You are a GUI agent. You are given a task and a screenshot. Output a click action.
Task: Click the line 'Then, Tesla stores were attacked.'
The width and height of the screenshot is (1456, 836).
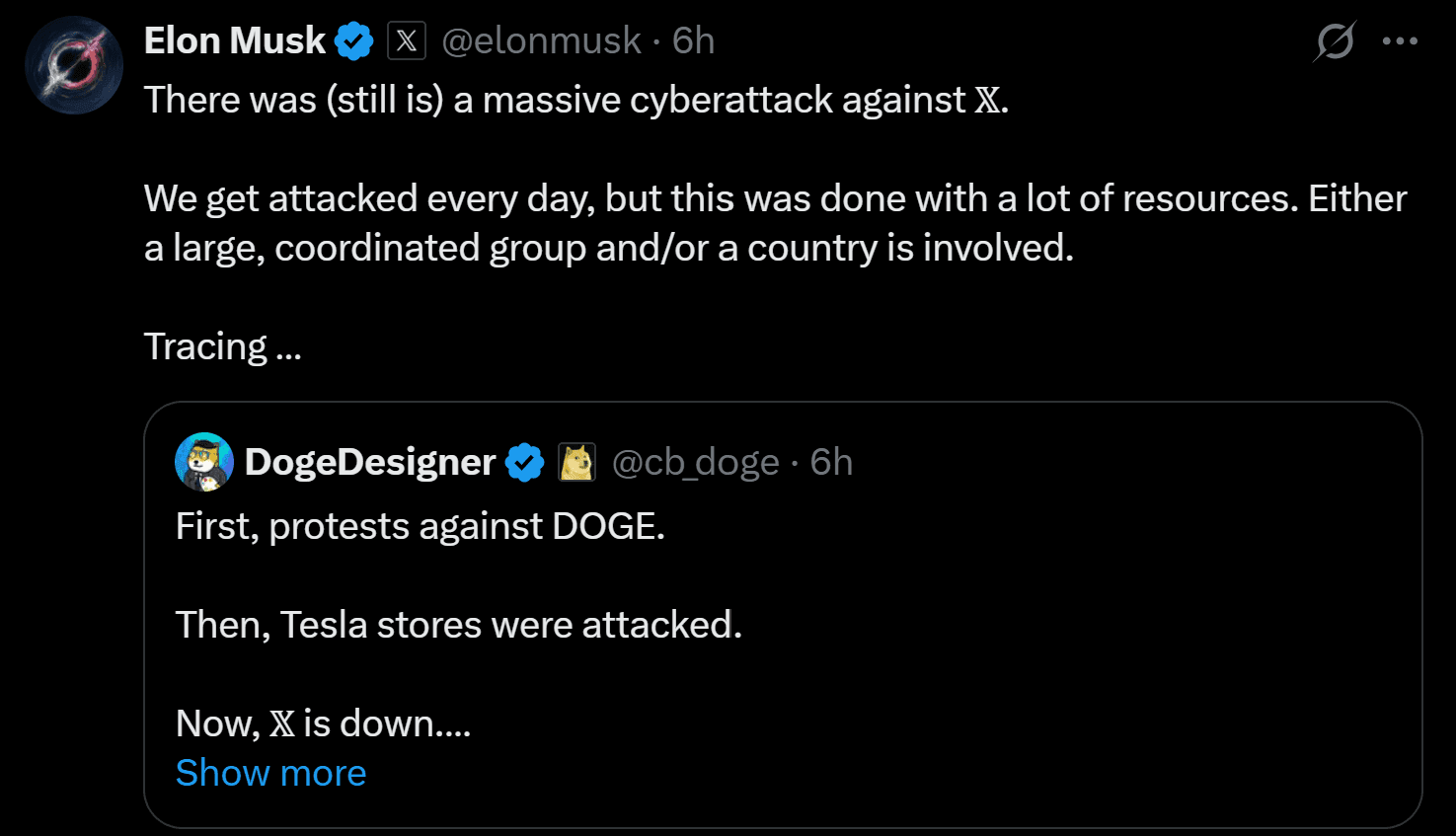pyautogui.click(x=459, y=625)
